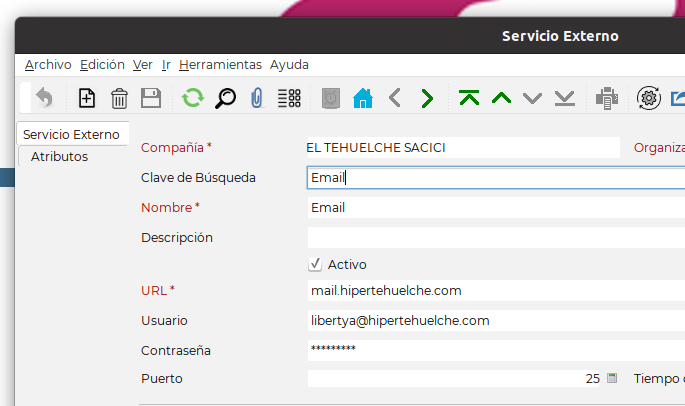Viewport: 685px width, 406px height.
Task: Click the Compañía field showing EL TEHUELCHE SACICI
Action: pyautogui.click(x=463, y=148)
